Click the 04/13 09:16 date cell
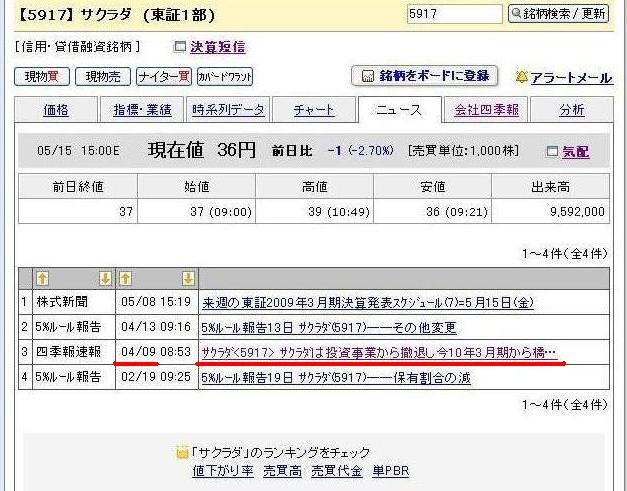 (x=156, y=327)
